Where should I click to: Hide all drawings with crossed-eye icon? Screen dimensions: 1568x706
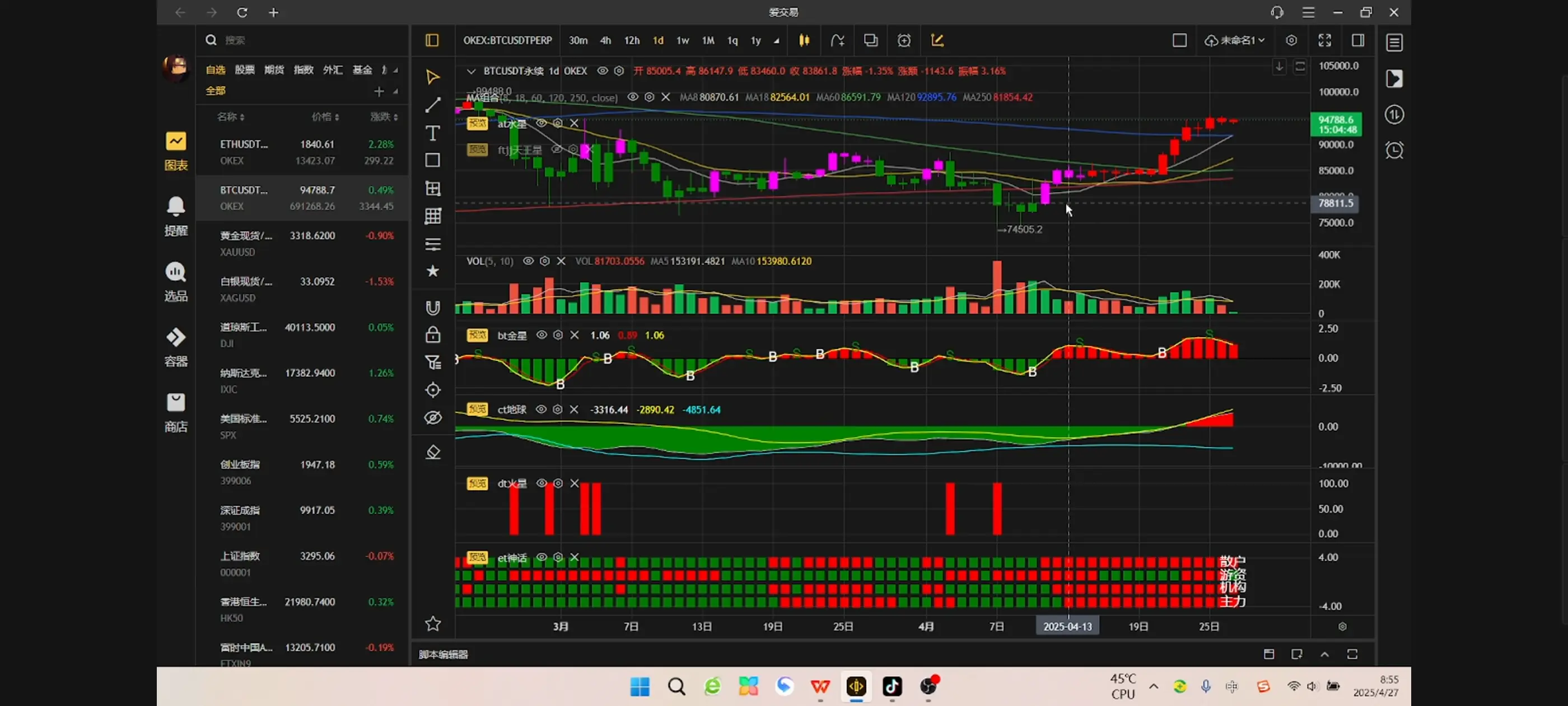(432, 418)
